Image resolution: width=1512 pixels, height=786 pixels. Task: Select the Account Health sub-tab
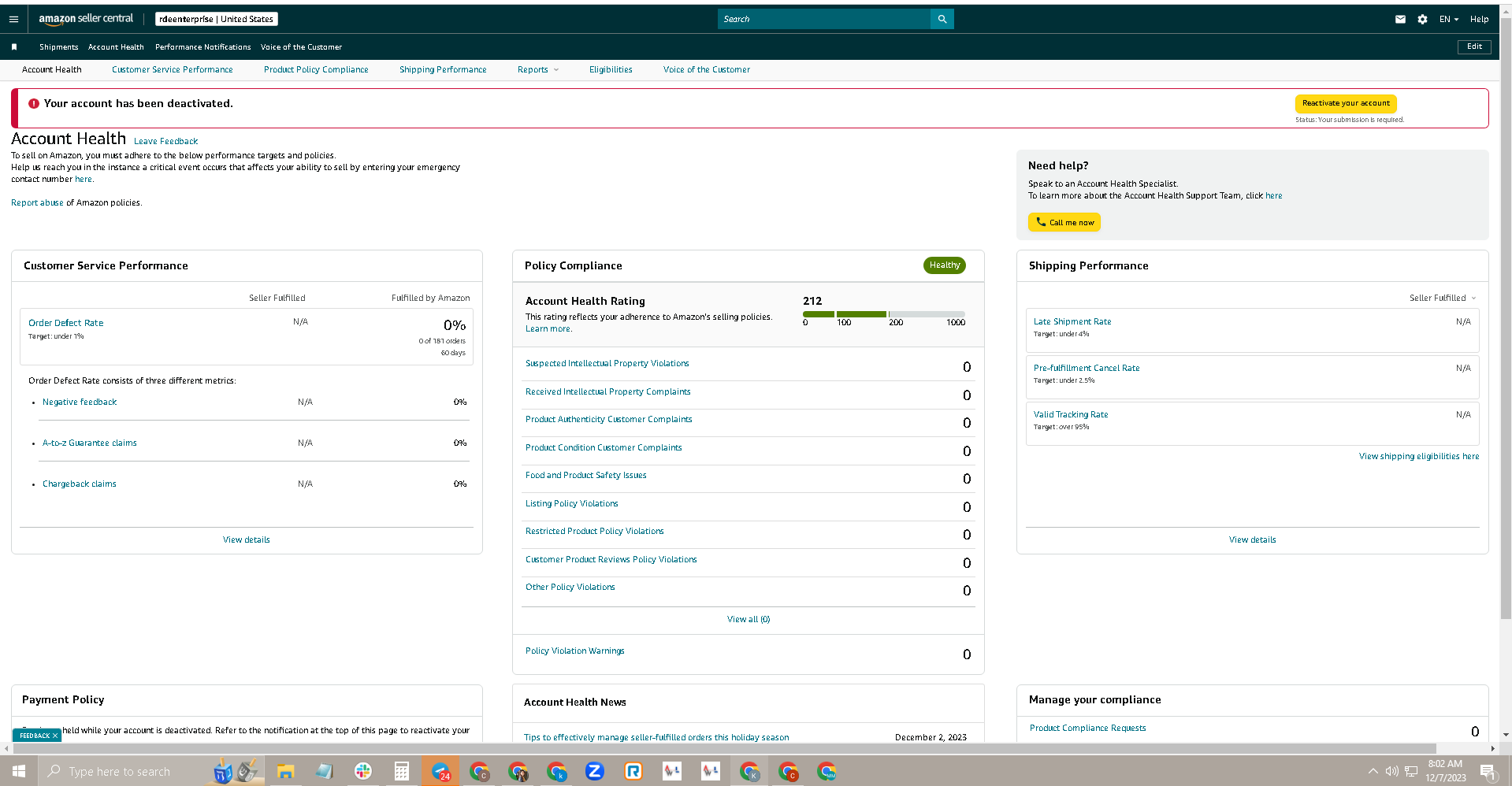point(52,69)
